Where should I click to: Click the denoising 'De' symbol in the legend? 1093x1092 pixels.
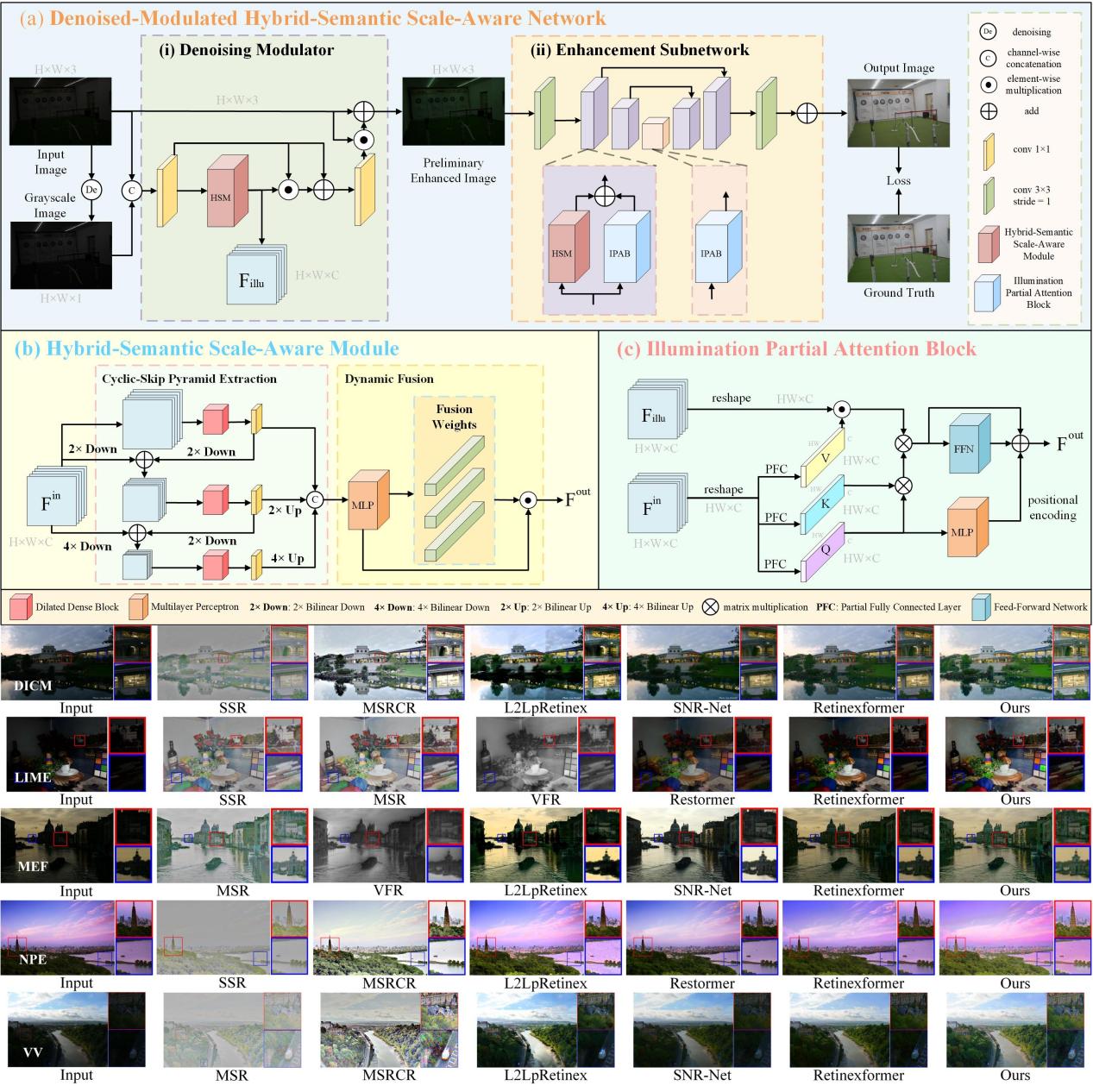(x=987, y=32)
